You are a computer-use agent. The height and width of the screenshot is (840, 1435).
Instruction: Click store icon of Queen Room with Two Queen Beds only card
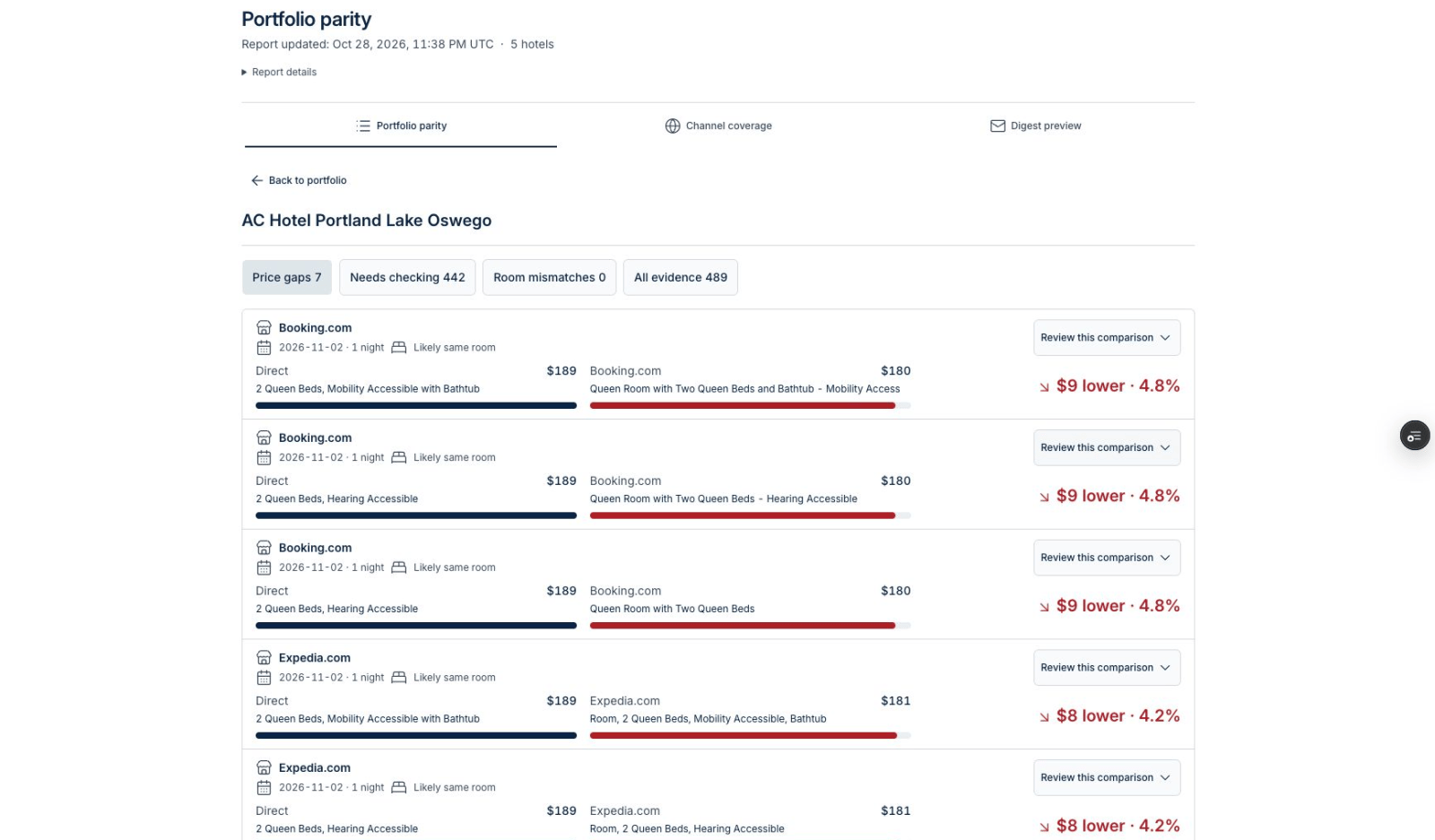point(264,548)
